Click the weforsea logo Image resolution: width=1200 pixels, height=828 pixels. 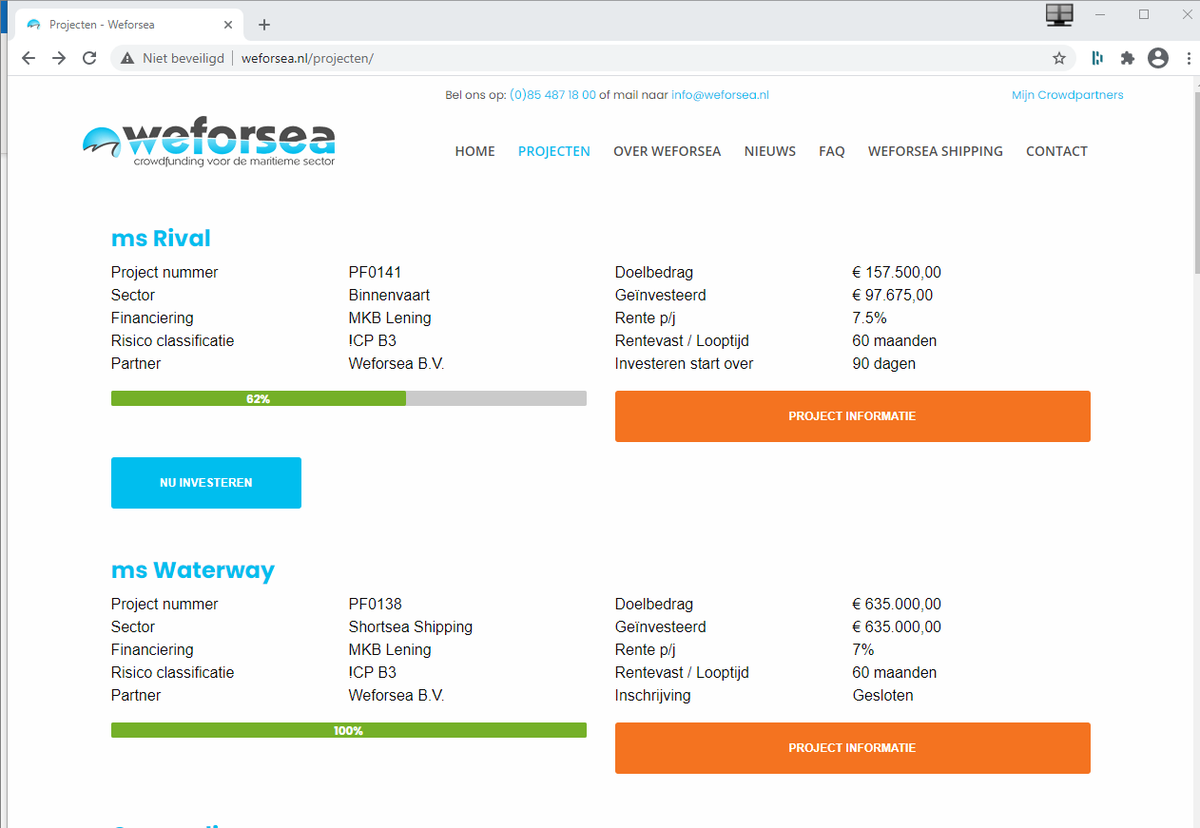[209, 144]
